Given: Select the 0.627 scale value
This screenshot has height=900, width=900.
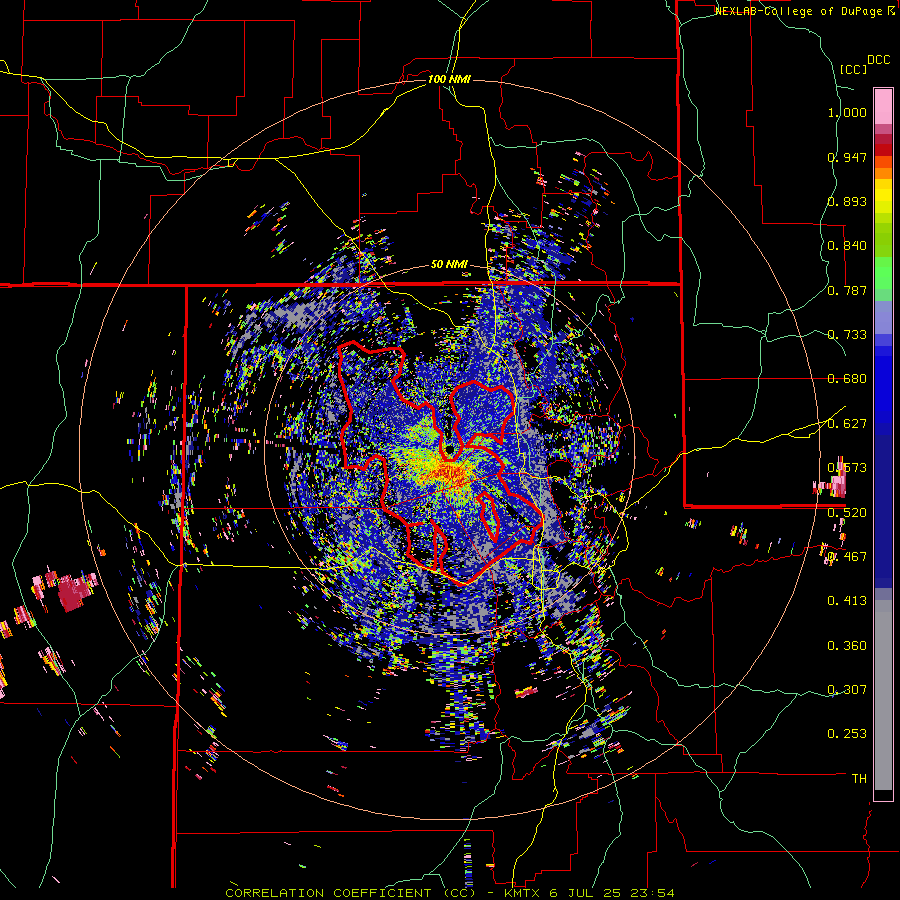Looking at the screenshot, I should (x=847, y=424).
